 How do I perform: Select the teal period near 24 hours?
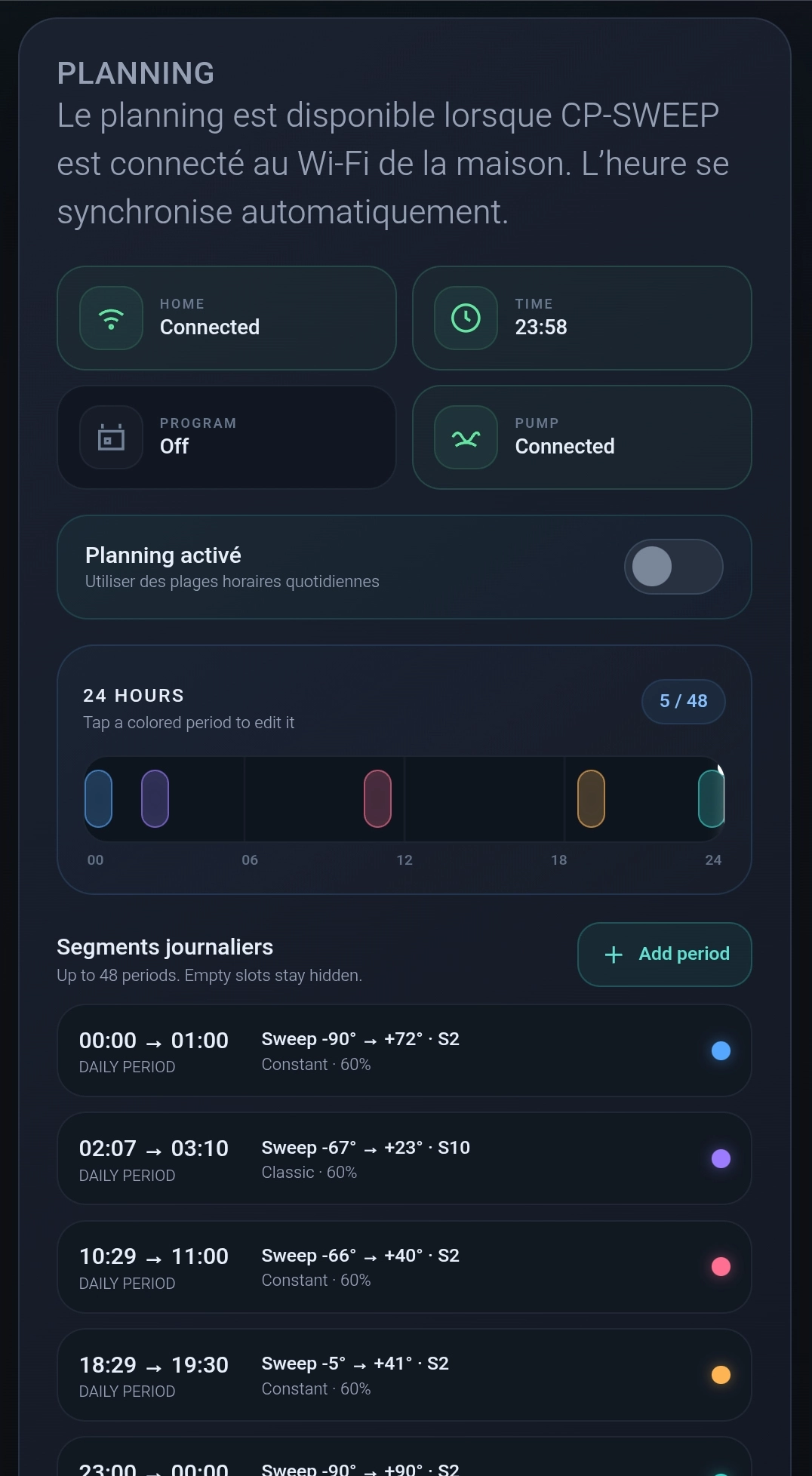coord(712,798)
